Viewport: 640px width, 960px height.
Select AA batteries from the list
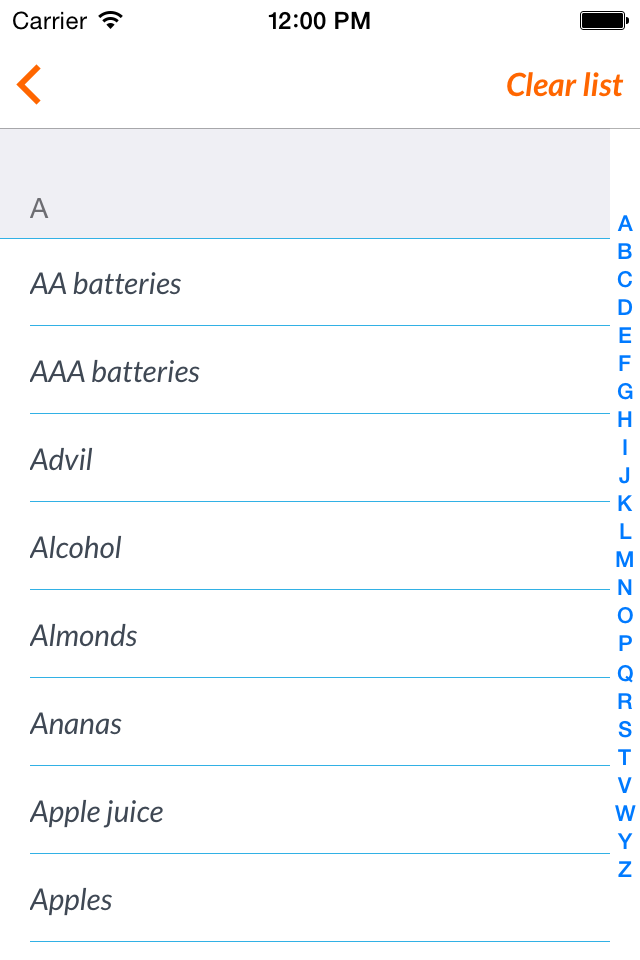tap(300, 284)
